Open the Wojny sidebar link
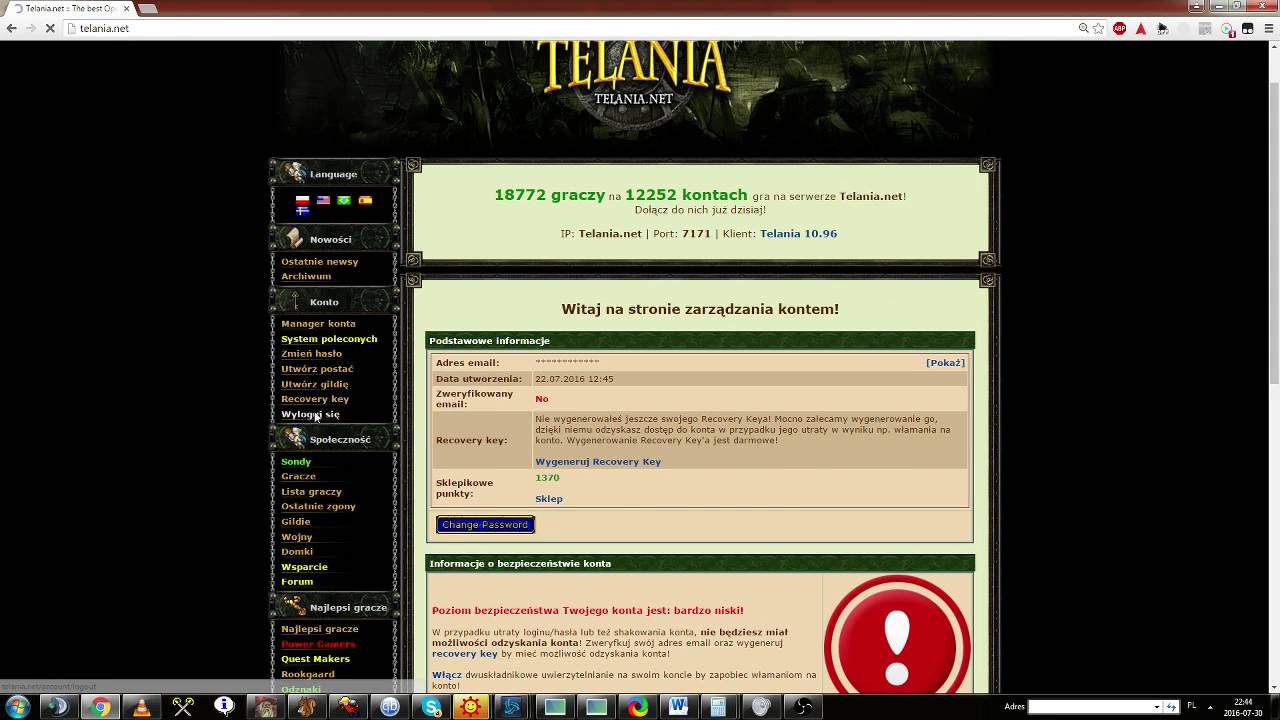Image resolution: width=1280 pixels, height=720 pixels. pos(297,537)
